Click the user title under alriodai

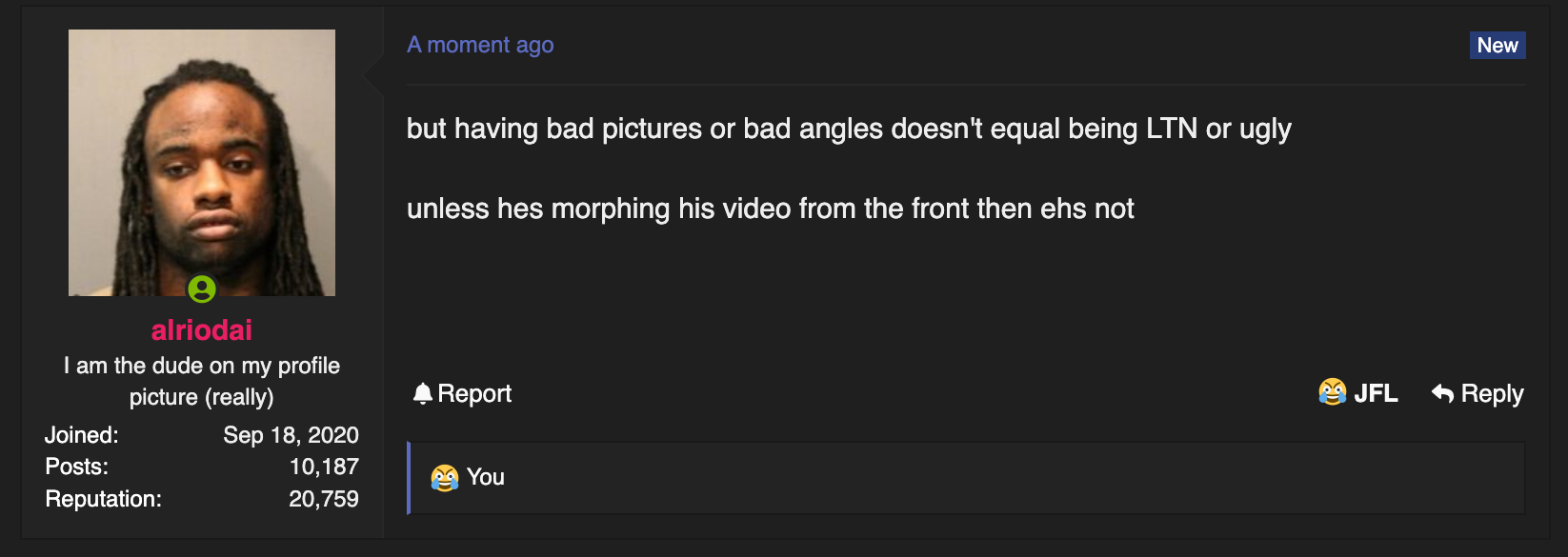(202, 381)
